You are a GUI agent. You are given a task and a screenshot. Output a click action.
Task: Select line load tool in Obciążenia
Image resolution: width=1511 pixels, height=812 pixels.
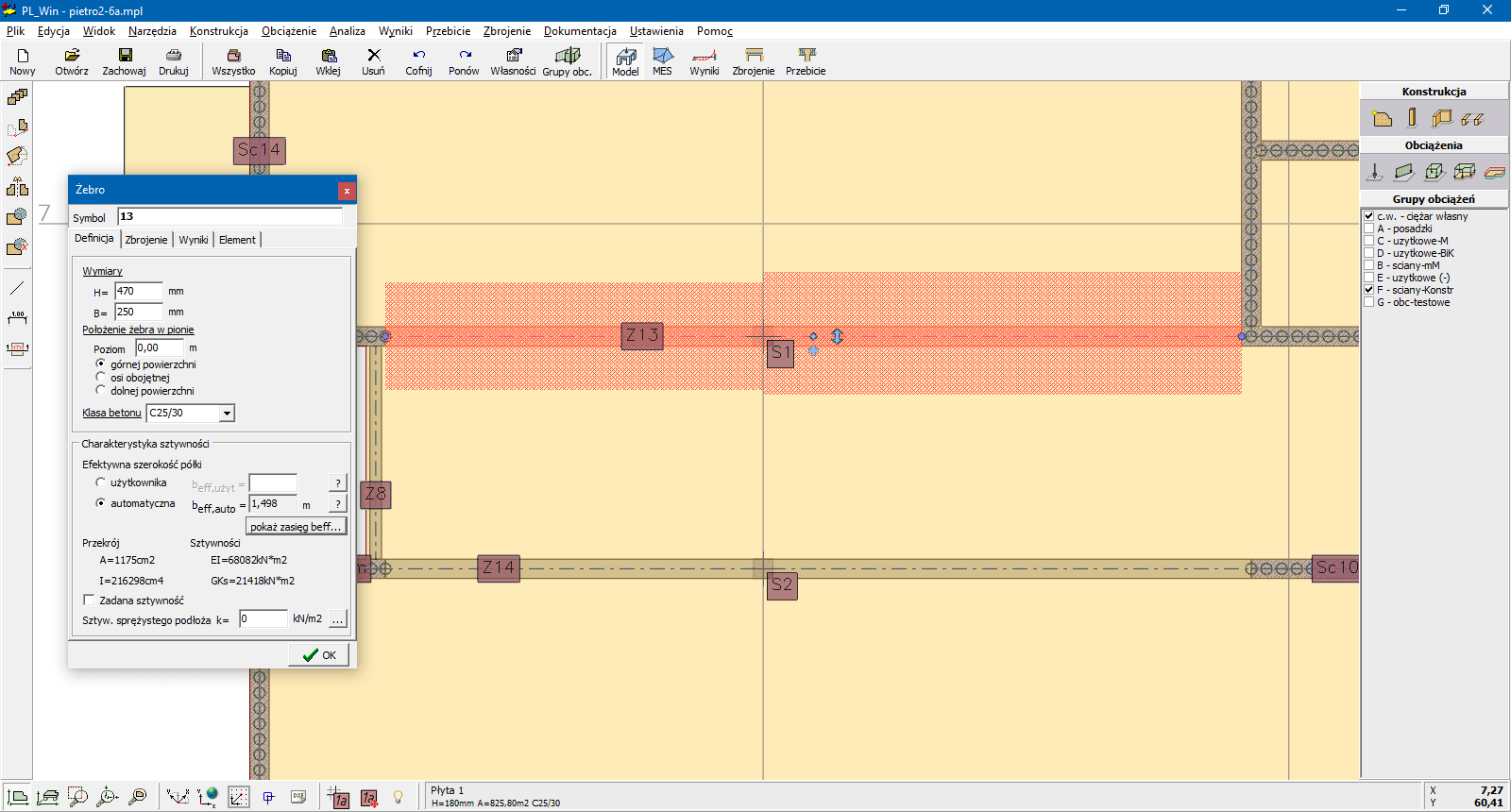click(x=1404, y=172)
